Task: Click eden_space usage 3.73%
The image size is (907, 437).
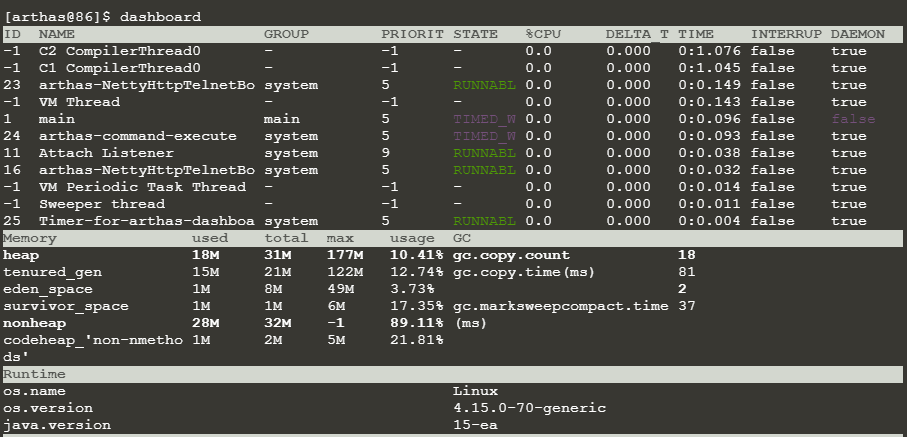Action: tap(412, 289)
